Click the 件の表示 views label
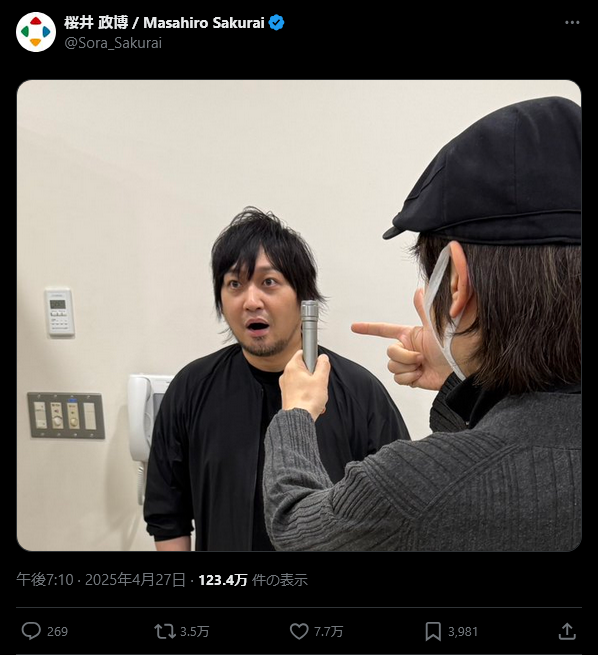The width and height of the screenshot is (598, 655). (280, 580)
